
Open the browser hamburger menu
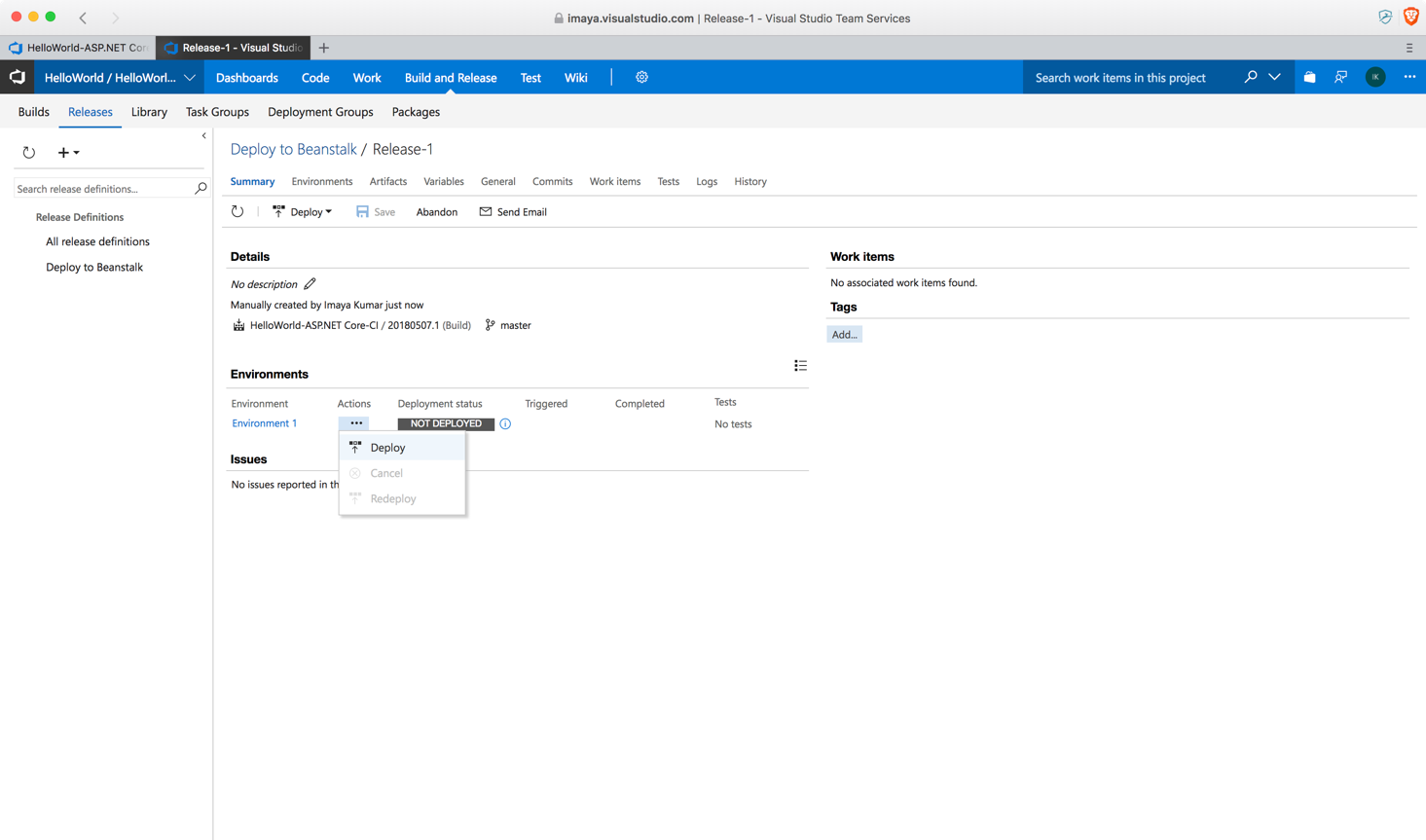(1408, 48)
